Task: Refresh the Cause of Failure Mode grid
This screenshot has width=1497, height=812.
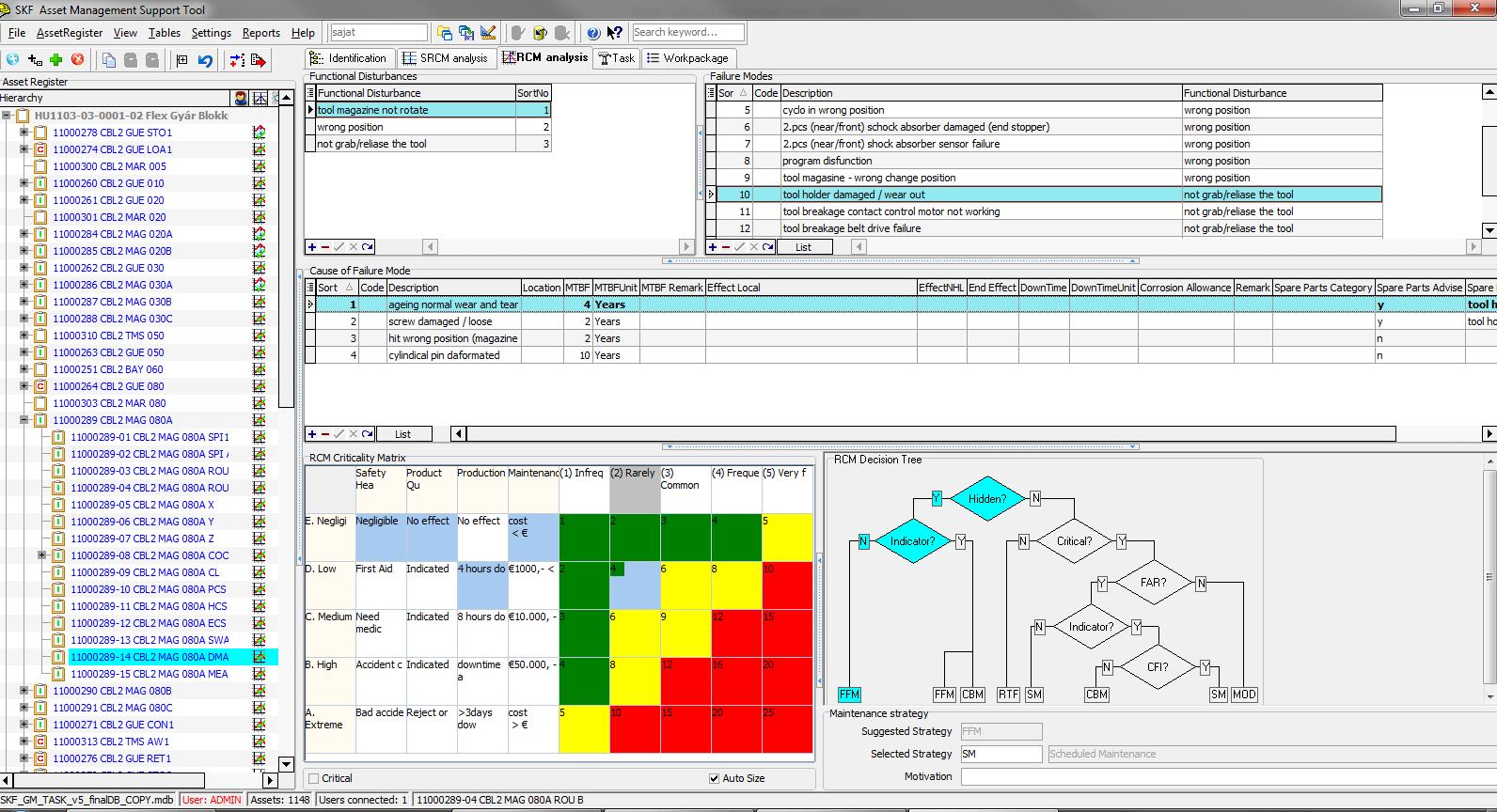Action: 368,434
